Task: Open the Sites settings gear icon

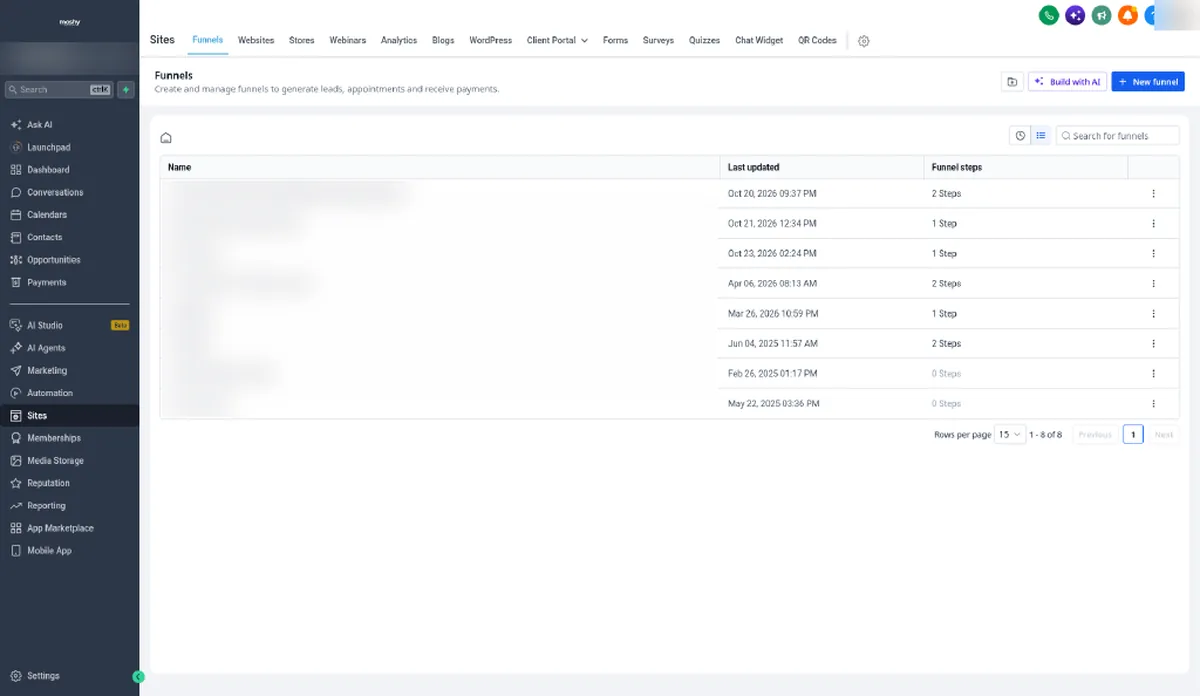Action: pos(864,41)
